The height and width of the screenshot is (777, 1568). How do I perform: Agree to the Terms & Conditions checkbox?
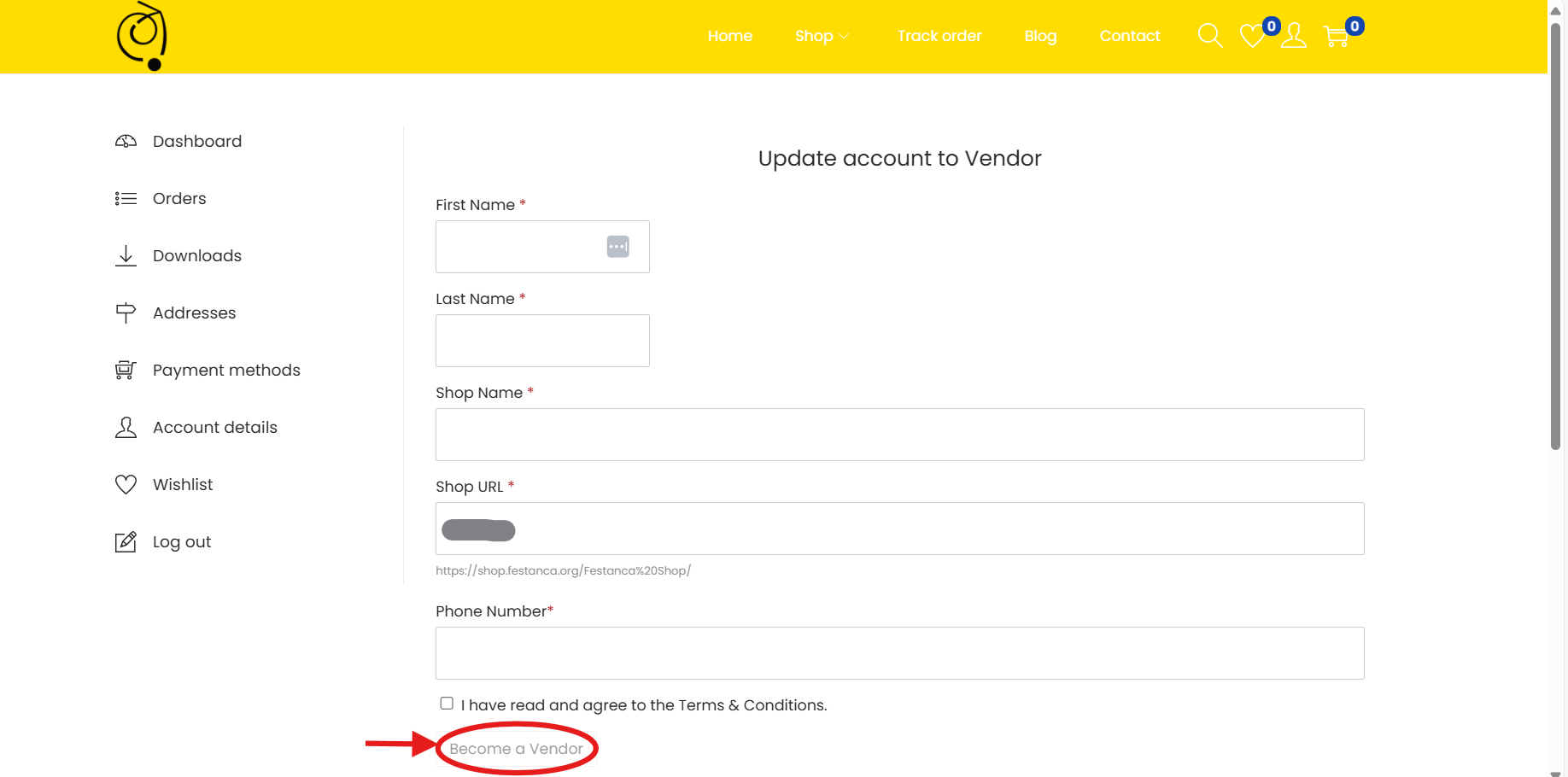[447, 704]
